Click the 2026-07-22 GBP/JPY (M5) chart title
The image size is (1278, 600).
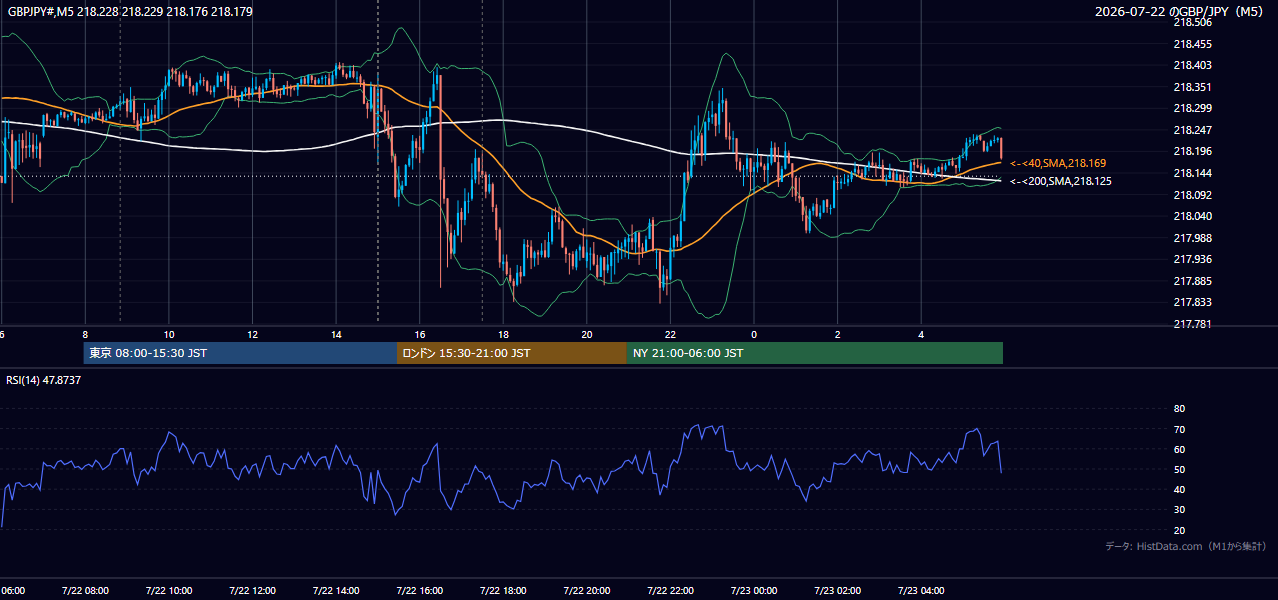click(1180, 12)
